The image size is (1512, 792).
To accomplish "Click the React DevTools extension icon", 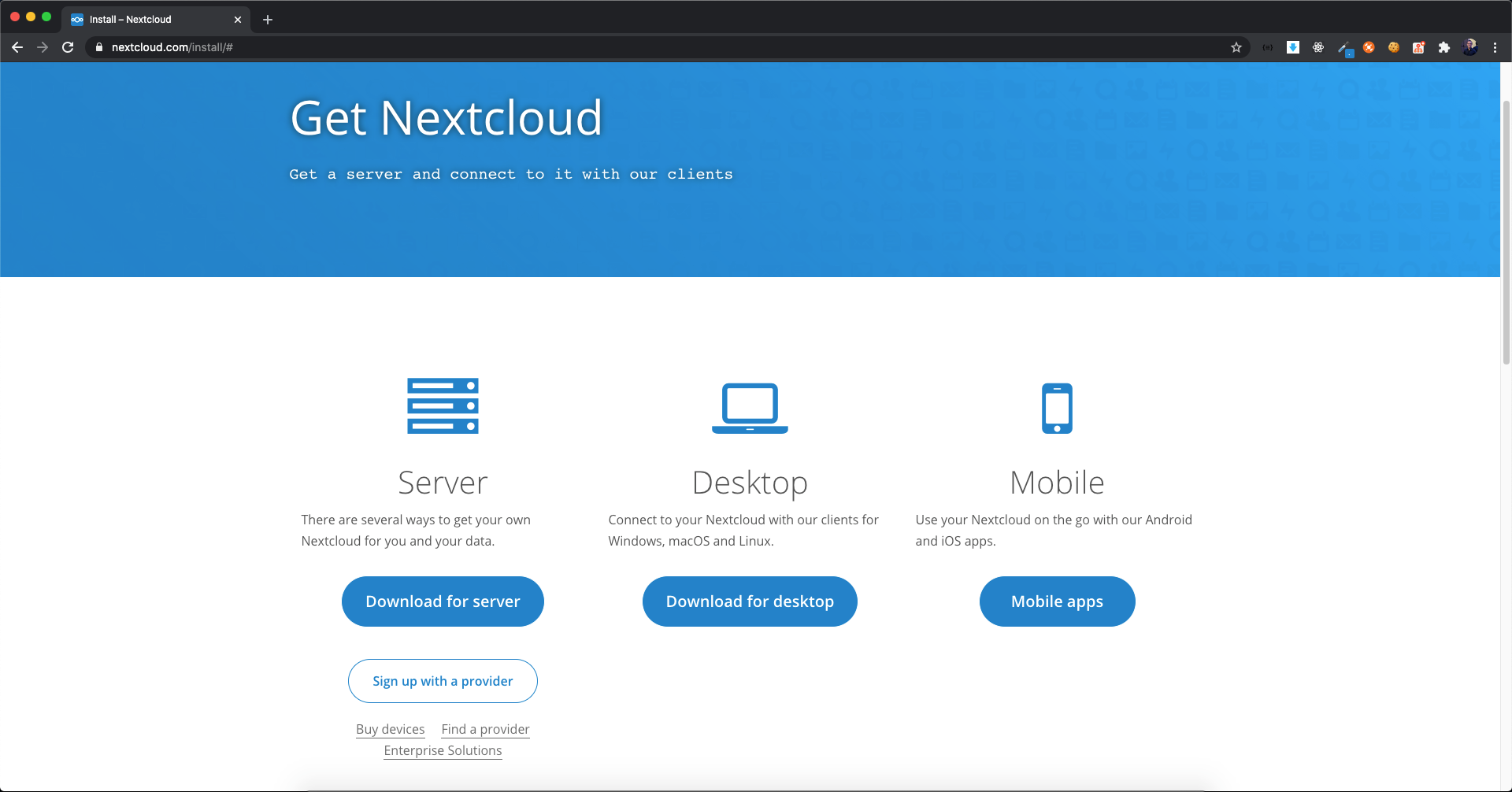I will (1317, 47).
